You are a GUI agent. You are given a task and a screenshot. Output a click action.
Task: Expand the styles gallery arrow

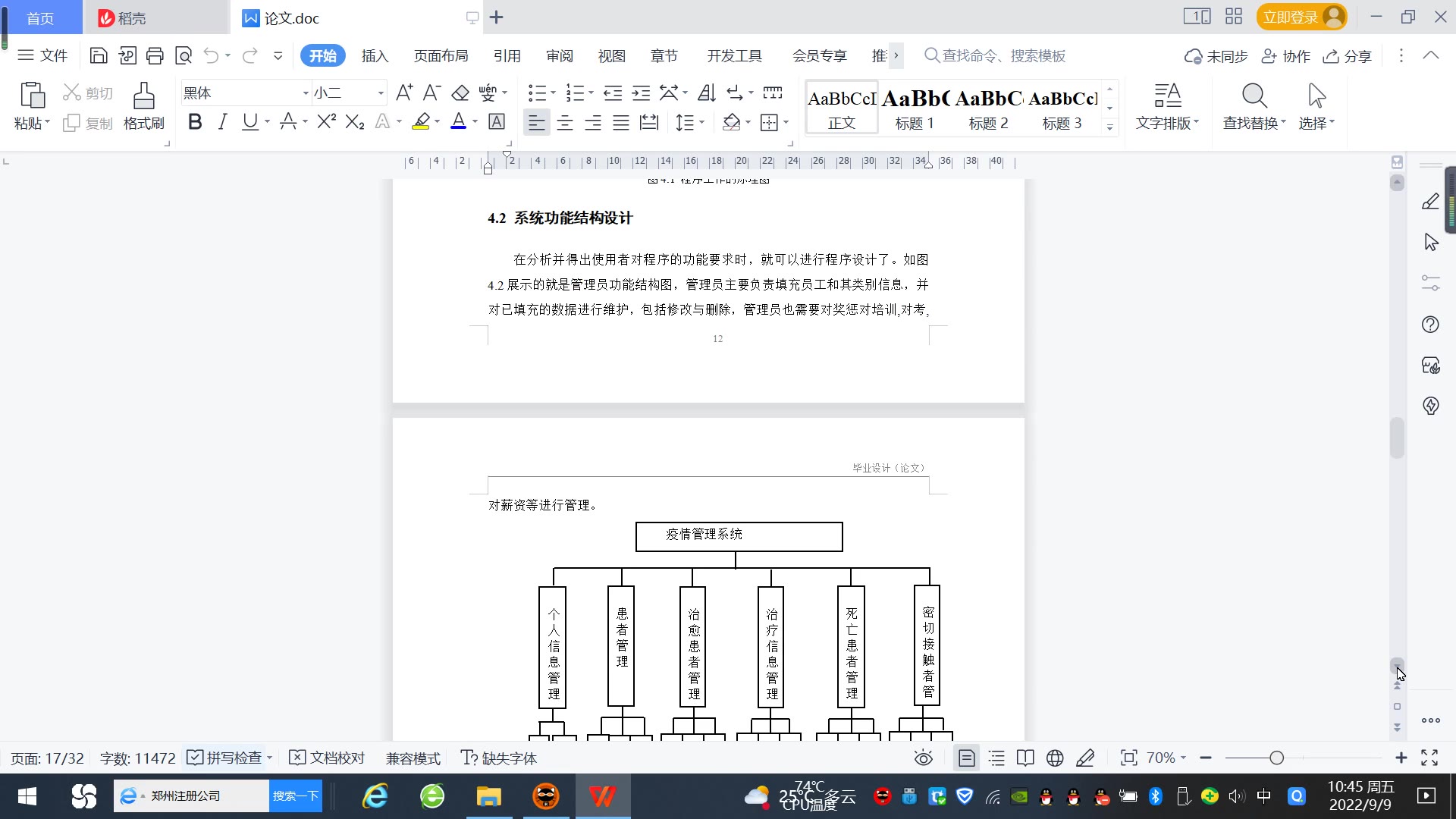point(1109,127)
